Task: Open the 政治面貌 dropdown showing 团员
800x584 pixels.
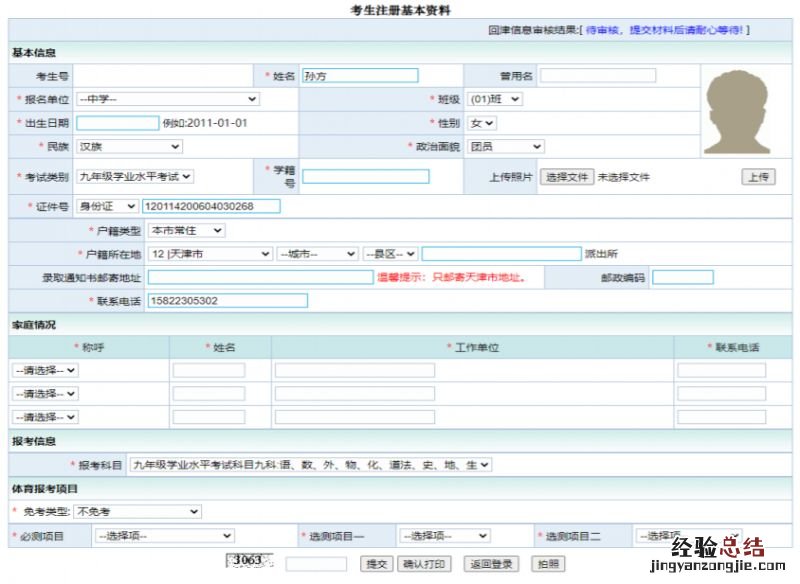Action: point(506,147)
